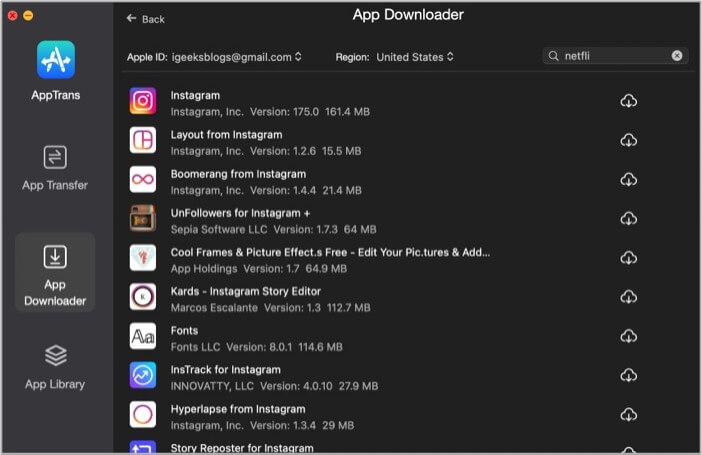
Task: Download Cool Frames & Picture Effects app
Action: coord(629,258)
